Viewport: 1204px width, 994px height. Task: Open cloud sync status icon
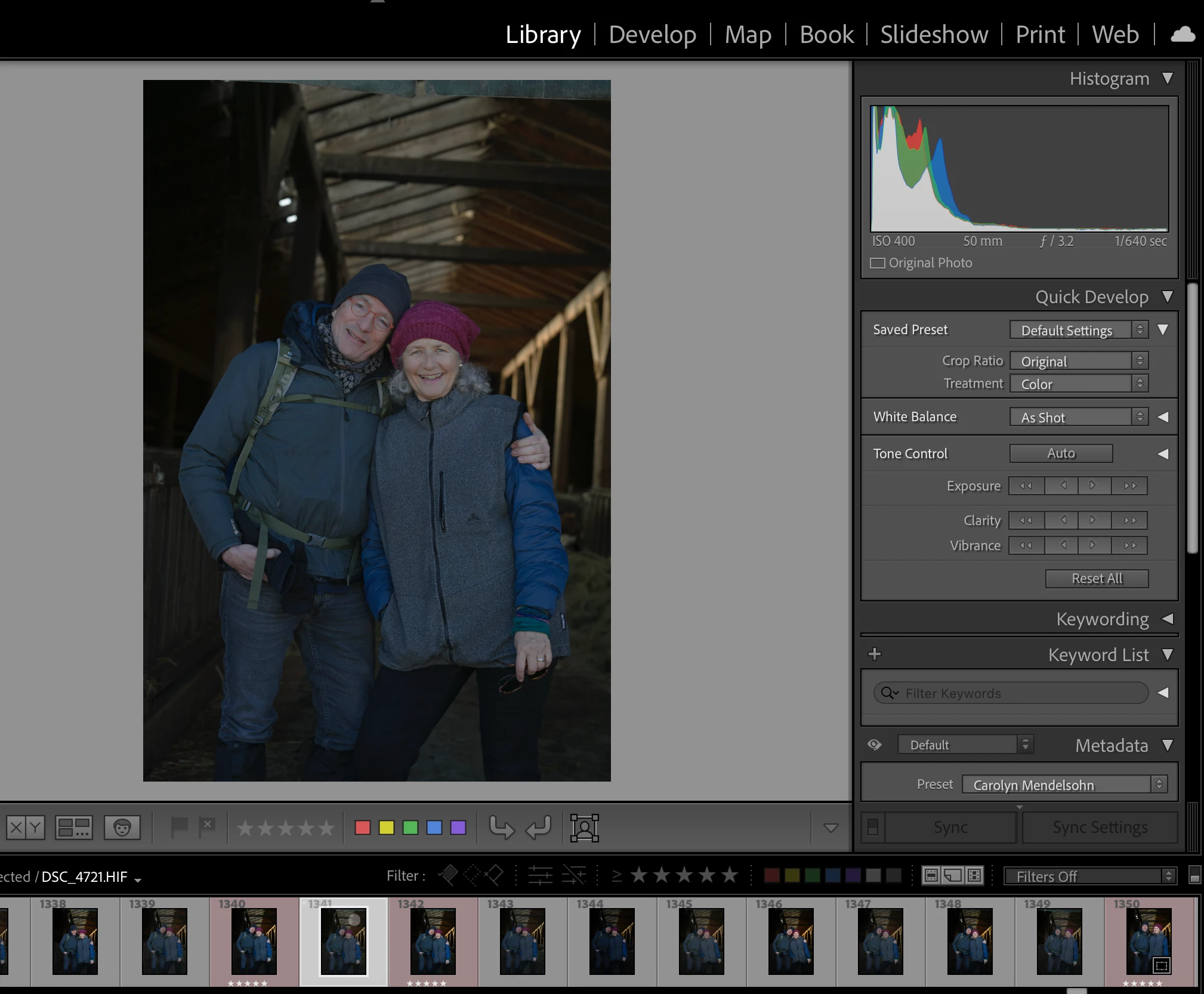click(x=1182, y=35)
